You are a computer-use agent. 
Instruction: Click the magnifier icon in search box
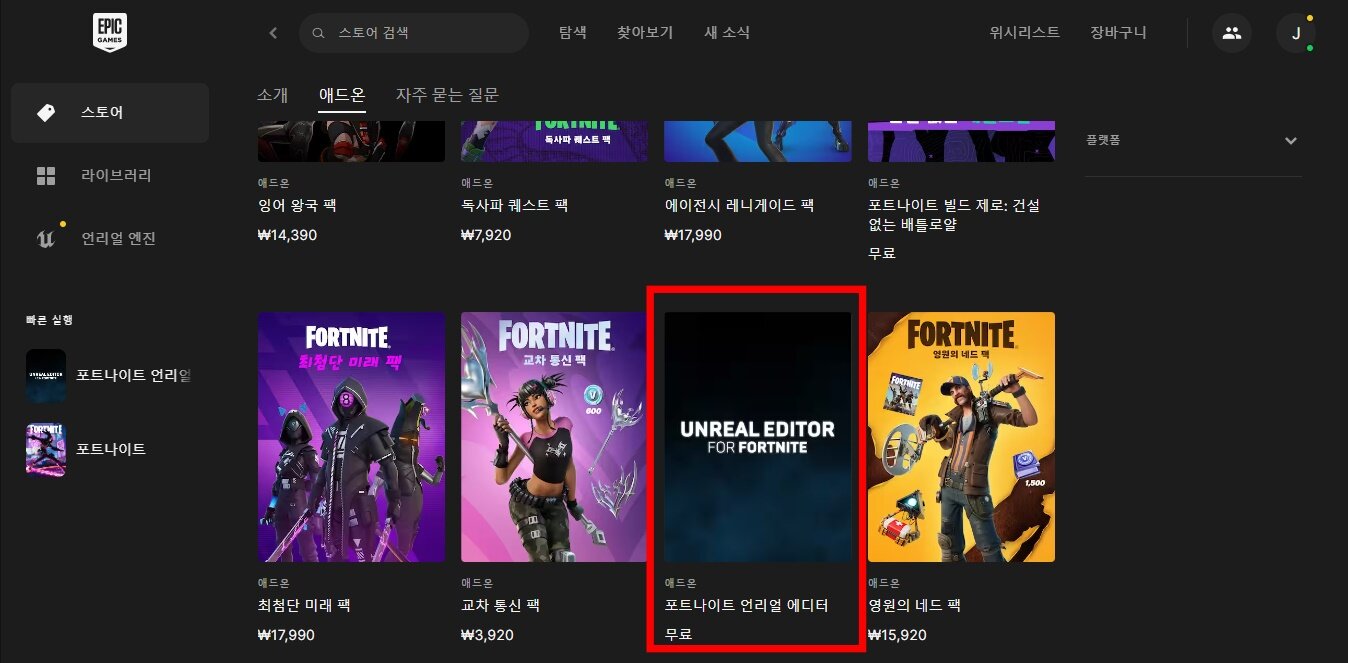pyautogui.click(x=319, y=33)
